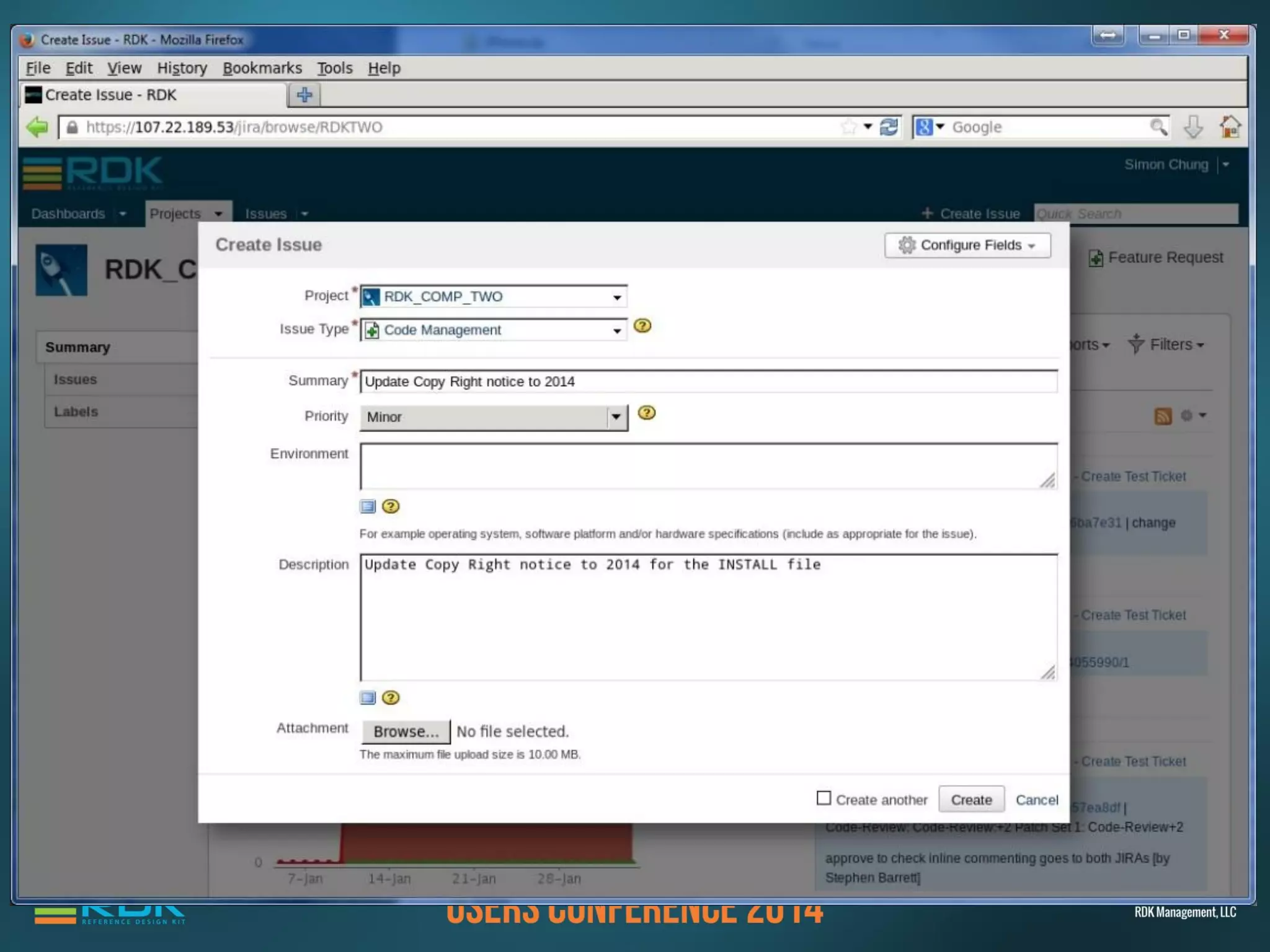Enable the Create another checkbox
The height and width of the screenshot is (952, 1270).
coord(824,798)
